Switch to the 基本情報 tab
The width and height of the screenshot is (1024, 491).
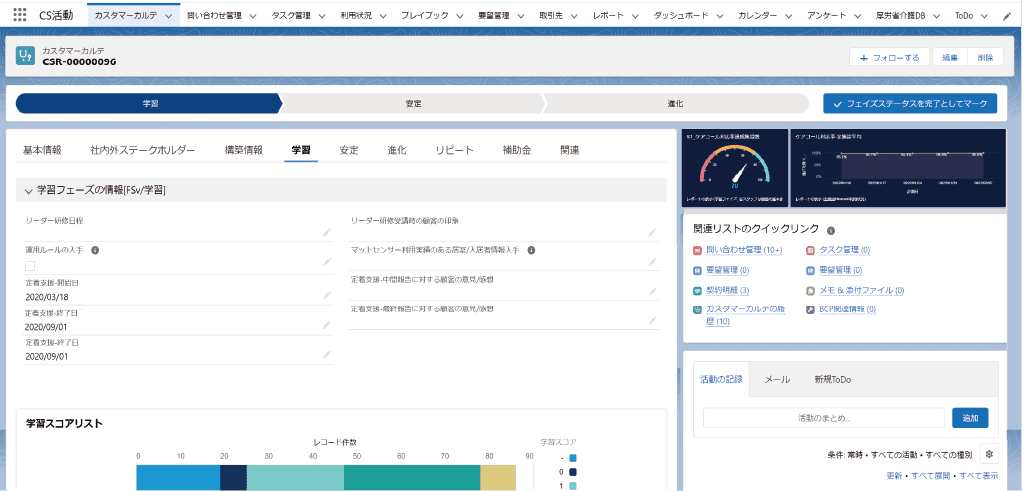pos(42,150)
